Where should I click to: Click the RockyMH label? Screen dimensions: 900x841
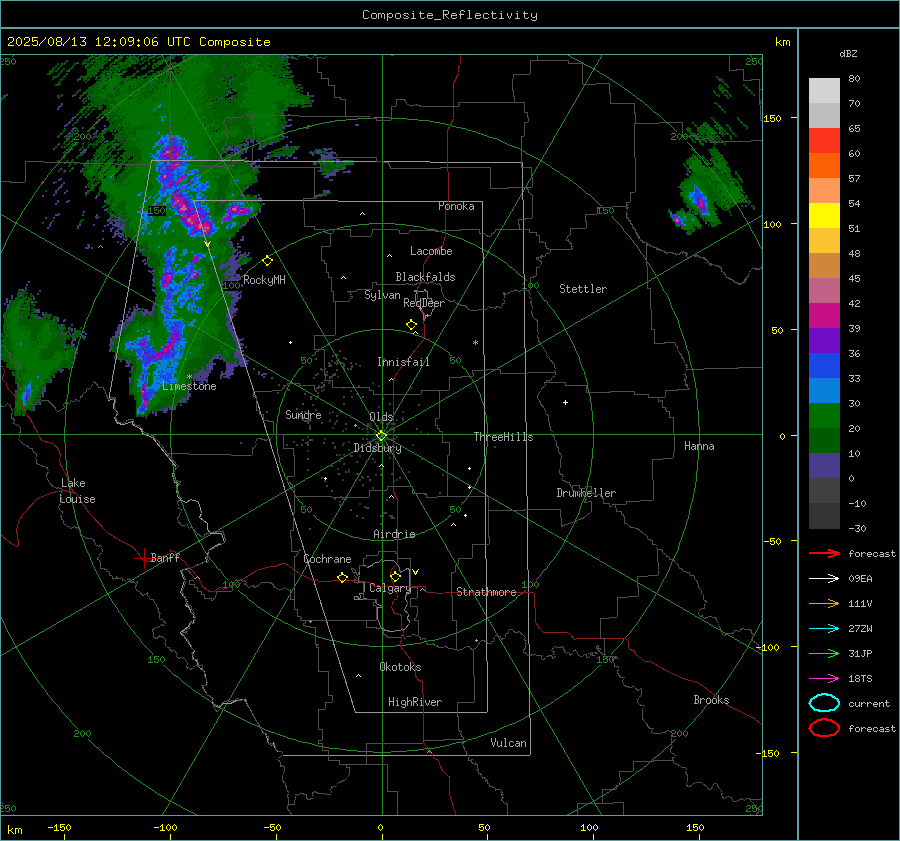click(264, 280)
